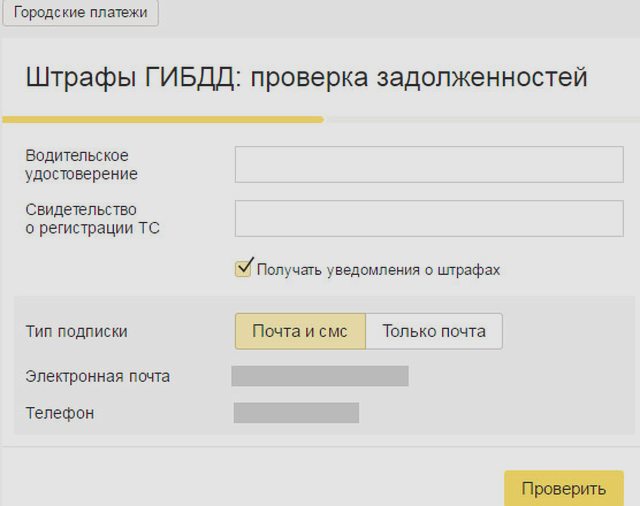The image size is (640, 506).
Task: Click the Телефон label
Action: [x=60, y=413]
